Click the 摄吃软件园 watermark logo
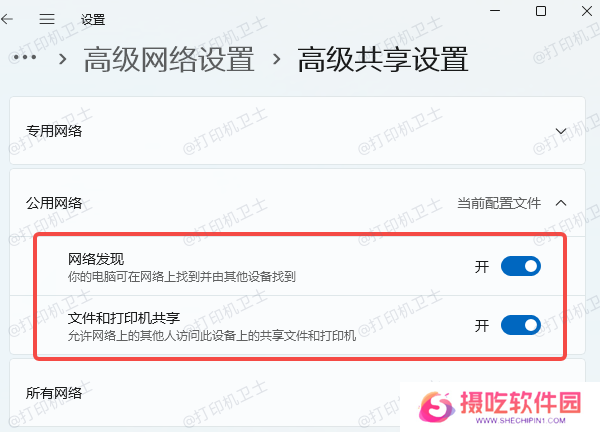 [x=500, y=407]
